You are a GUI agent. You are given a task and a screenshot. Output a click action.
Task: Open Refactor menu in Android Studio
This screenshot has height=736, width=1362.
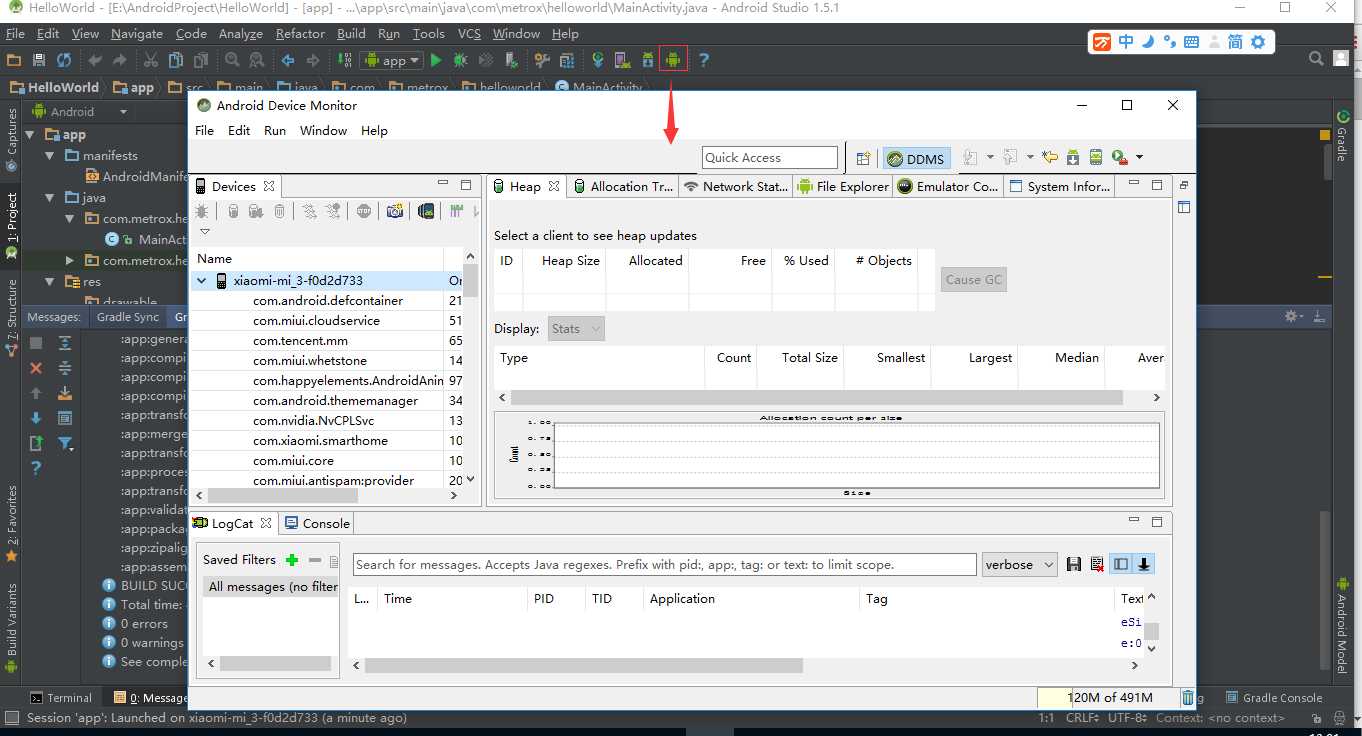point(300,33)
